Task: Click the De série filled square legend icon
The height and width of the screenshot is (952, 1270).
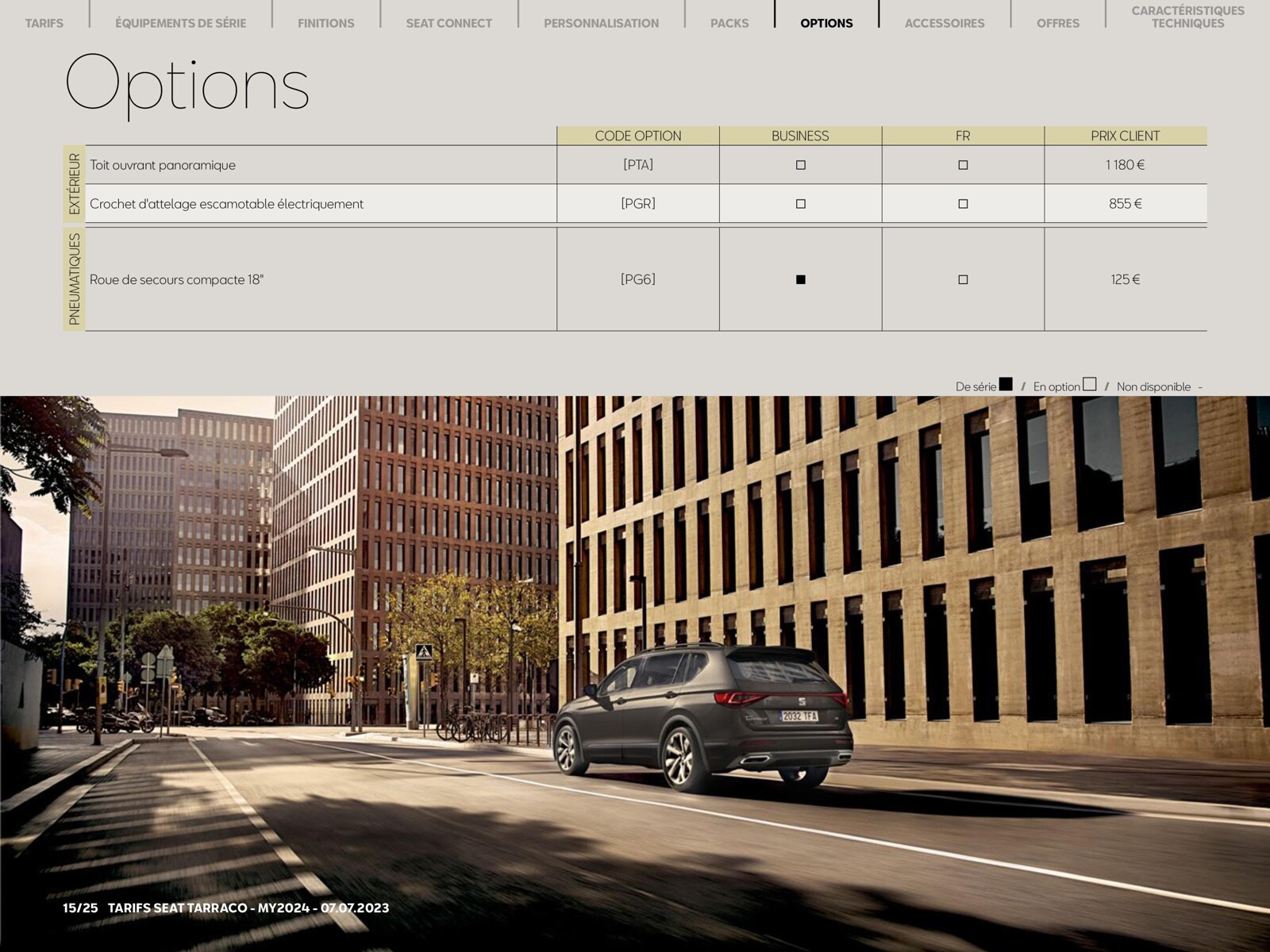Action: point(1006,384)
